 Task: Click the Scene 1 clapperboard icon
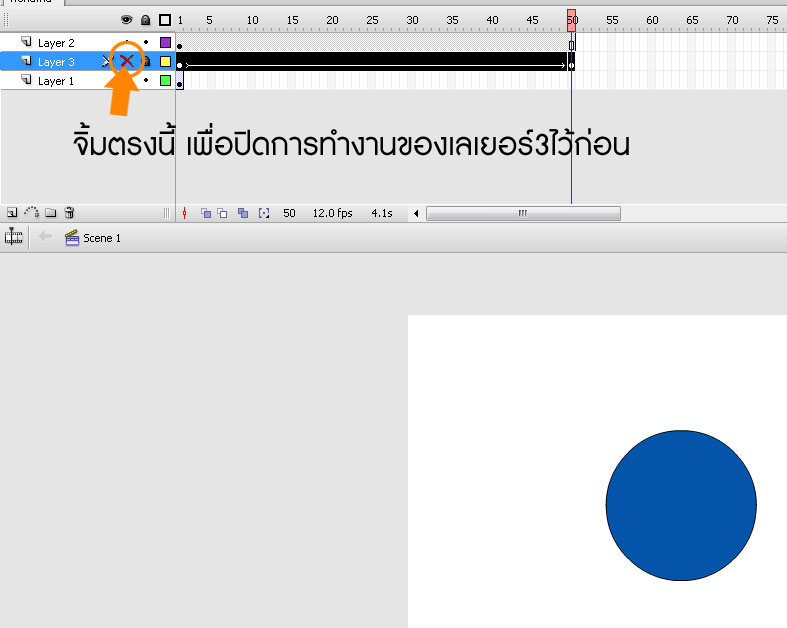pos(72,237)
